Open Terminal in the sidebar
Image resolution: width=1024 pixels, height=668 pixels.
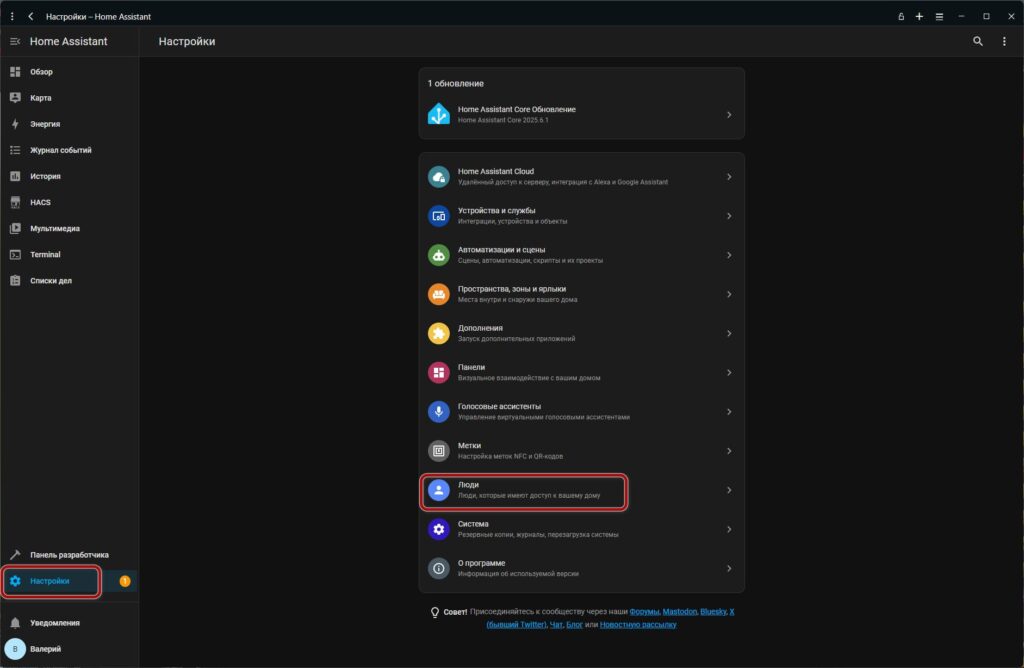click(x=45, y=254)
